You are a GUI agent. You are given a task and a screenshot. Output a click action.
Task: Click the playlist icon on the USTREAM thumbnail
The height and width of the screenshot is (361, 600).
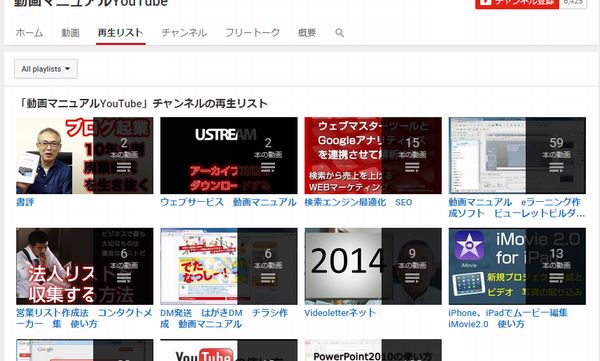tap(268, 167)
